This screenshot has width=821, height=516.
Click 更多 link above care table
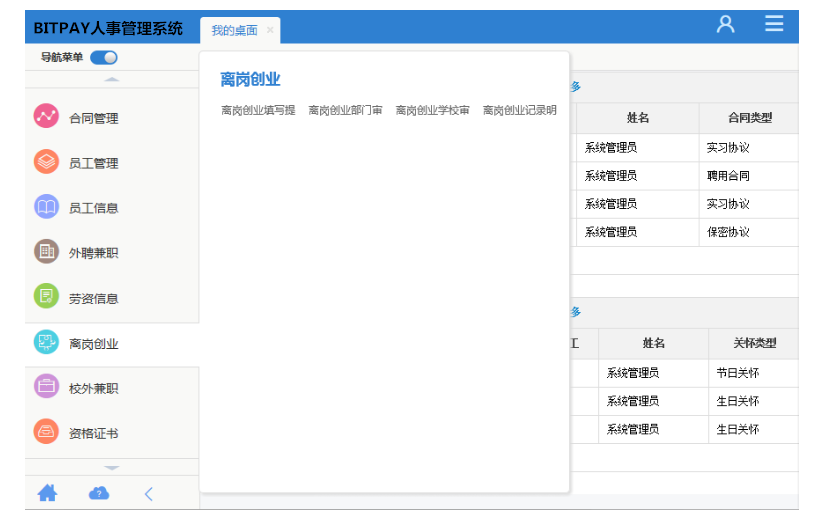575,312
